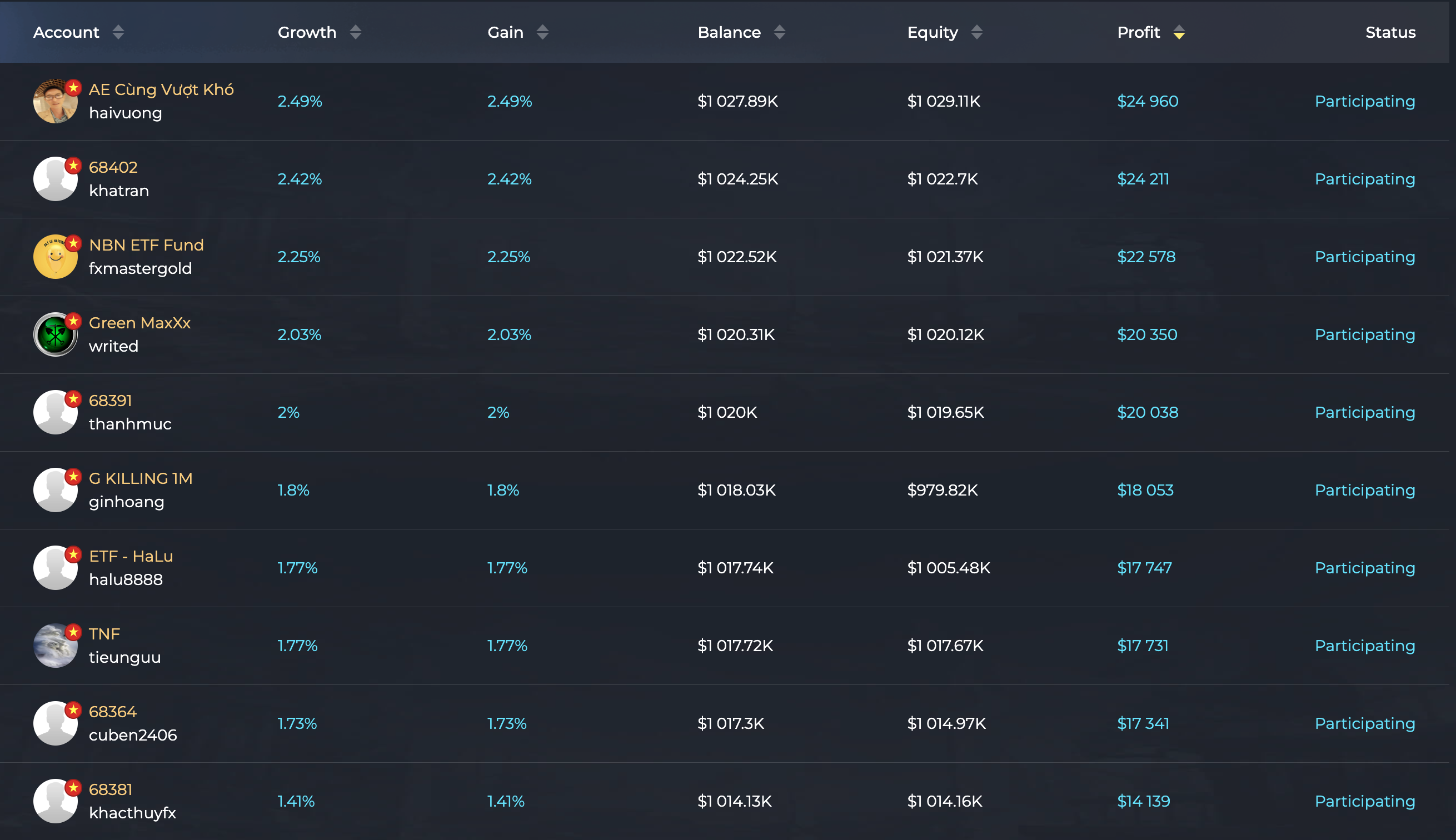Open account 68364 link
Viewport: 1456px width, 840px height.
click(x=112, y=712)
